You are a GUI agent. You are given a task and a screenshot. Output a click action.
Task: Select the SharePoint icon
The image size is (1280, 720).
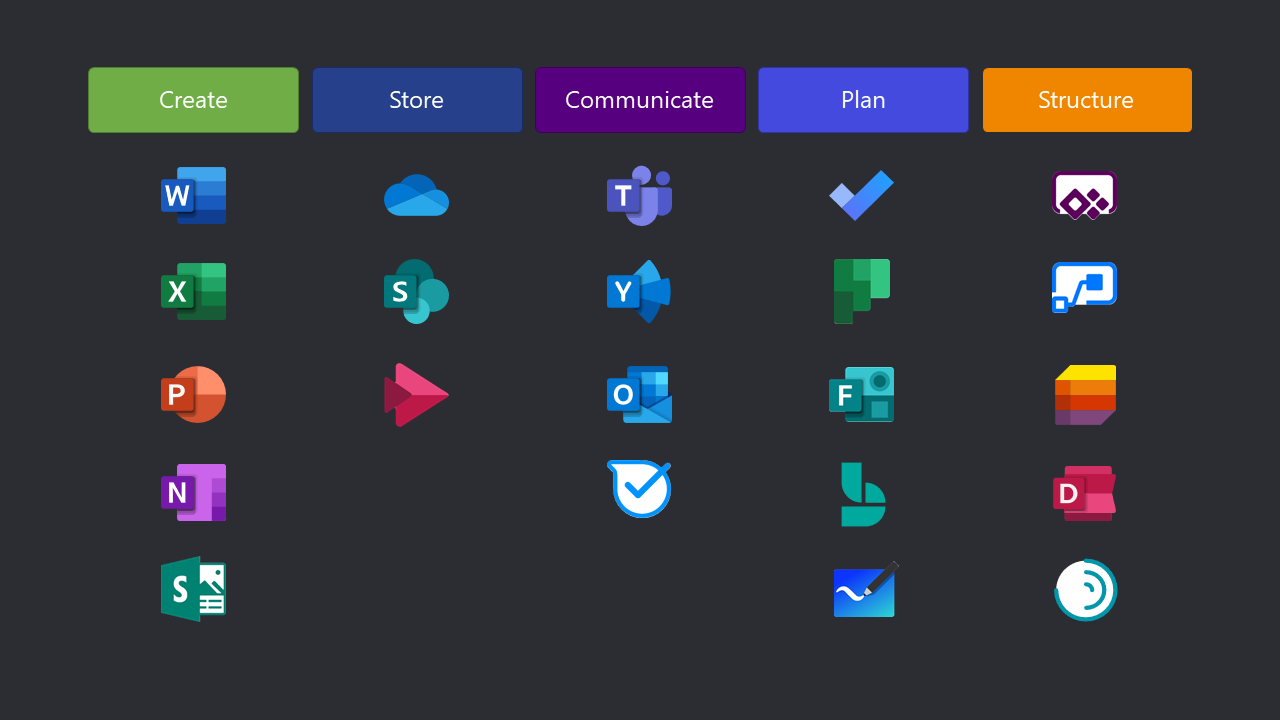pyautogui.click(x=416, y=291)
